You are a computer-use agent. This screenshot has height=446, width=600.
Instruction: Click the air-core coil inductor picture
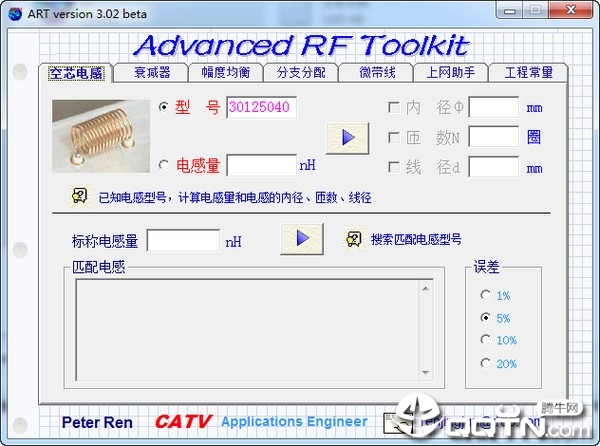101,136
